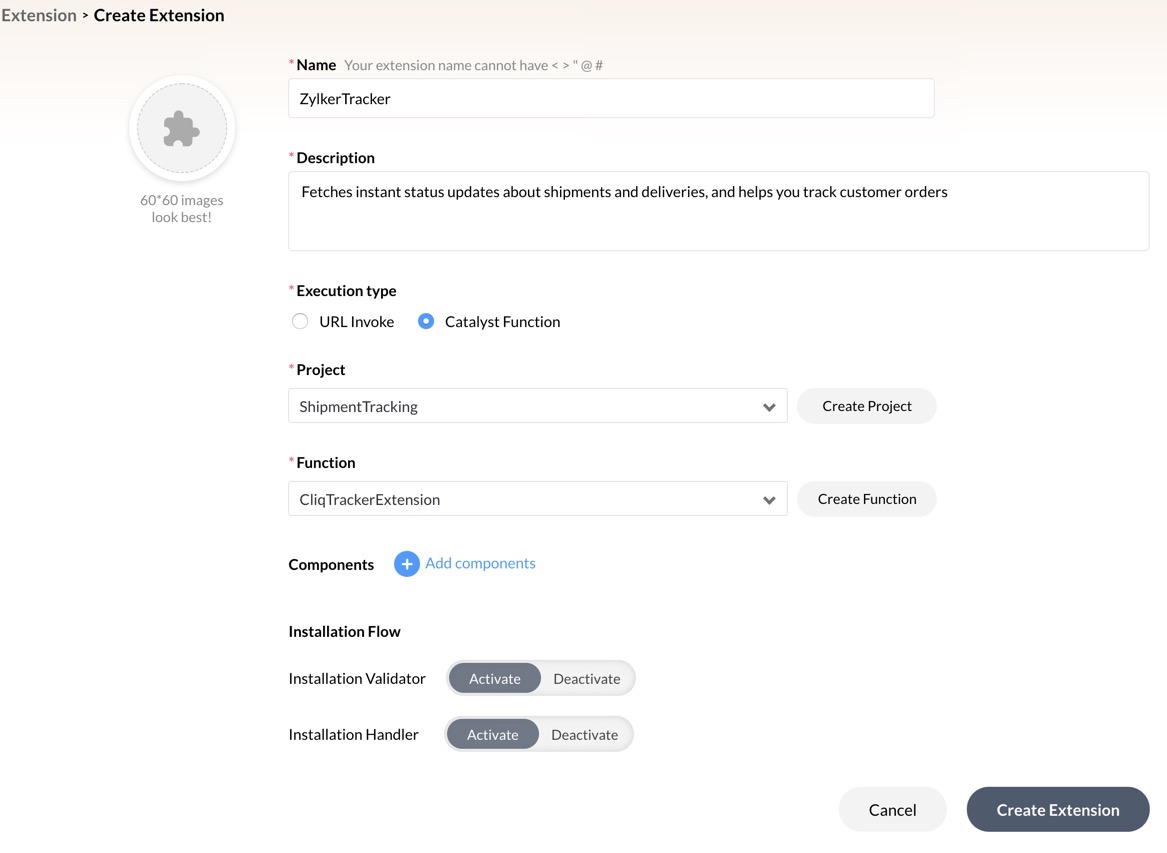Activate the Installation Validator toggle

click(x=494, y=678)
